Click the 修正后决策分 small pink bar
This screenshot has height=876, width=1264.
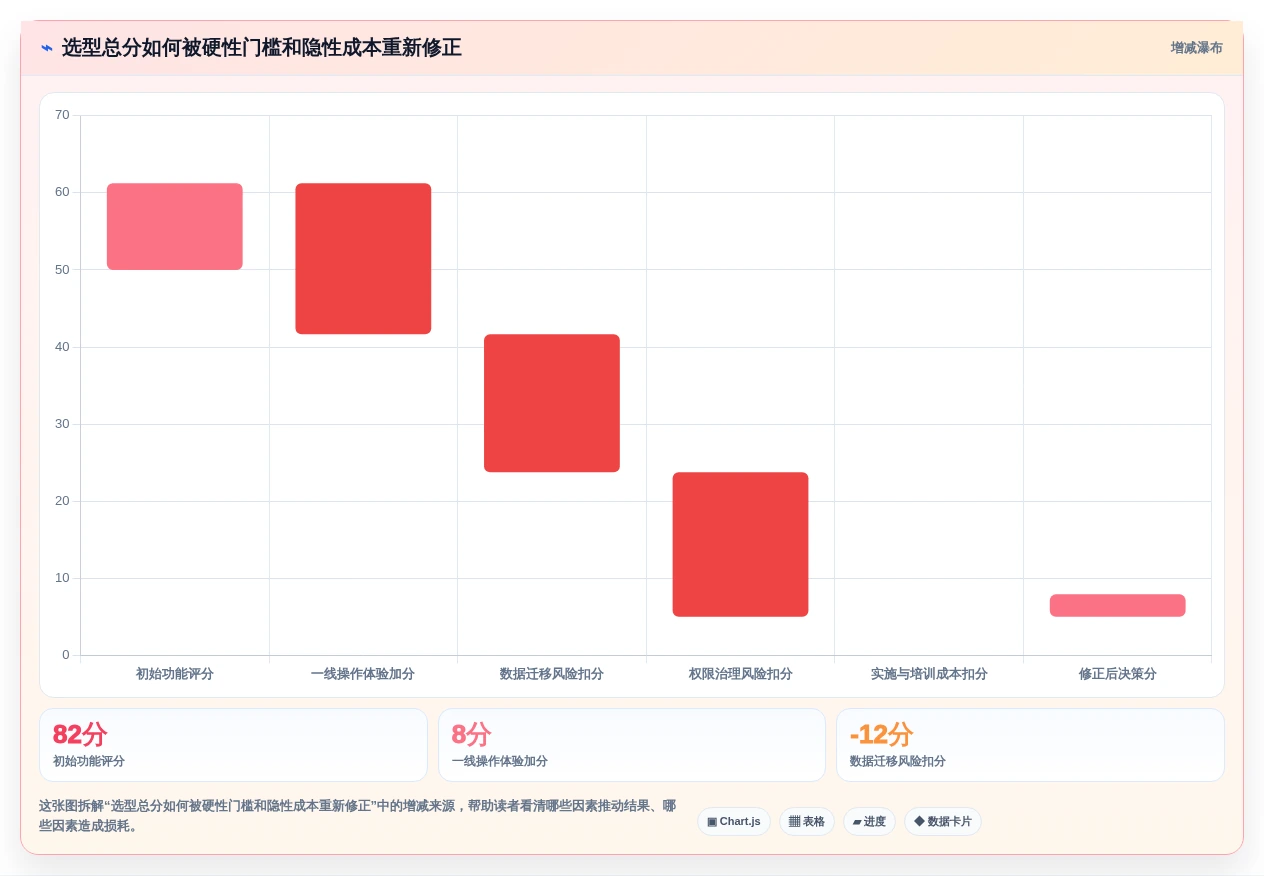(x=1117, y=605)
